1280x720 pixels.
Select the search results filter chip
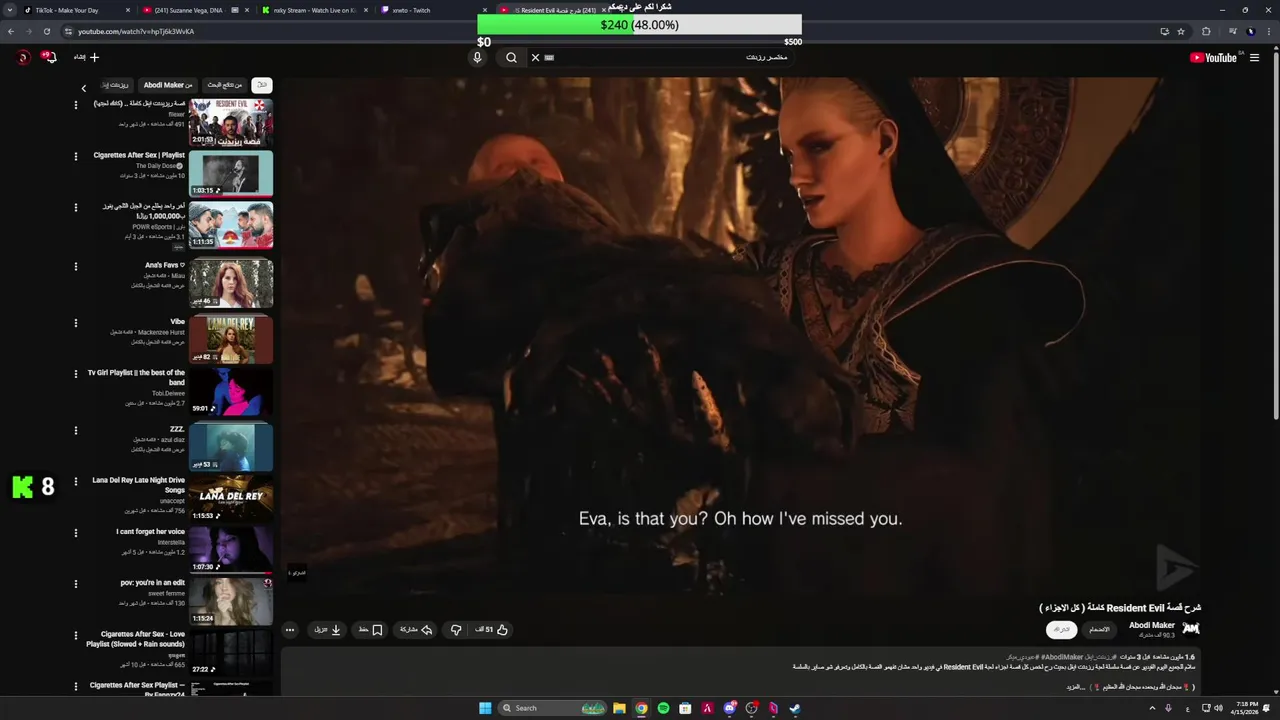[x=225, y=85]
